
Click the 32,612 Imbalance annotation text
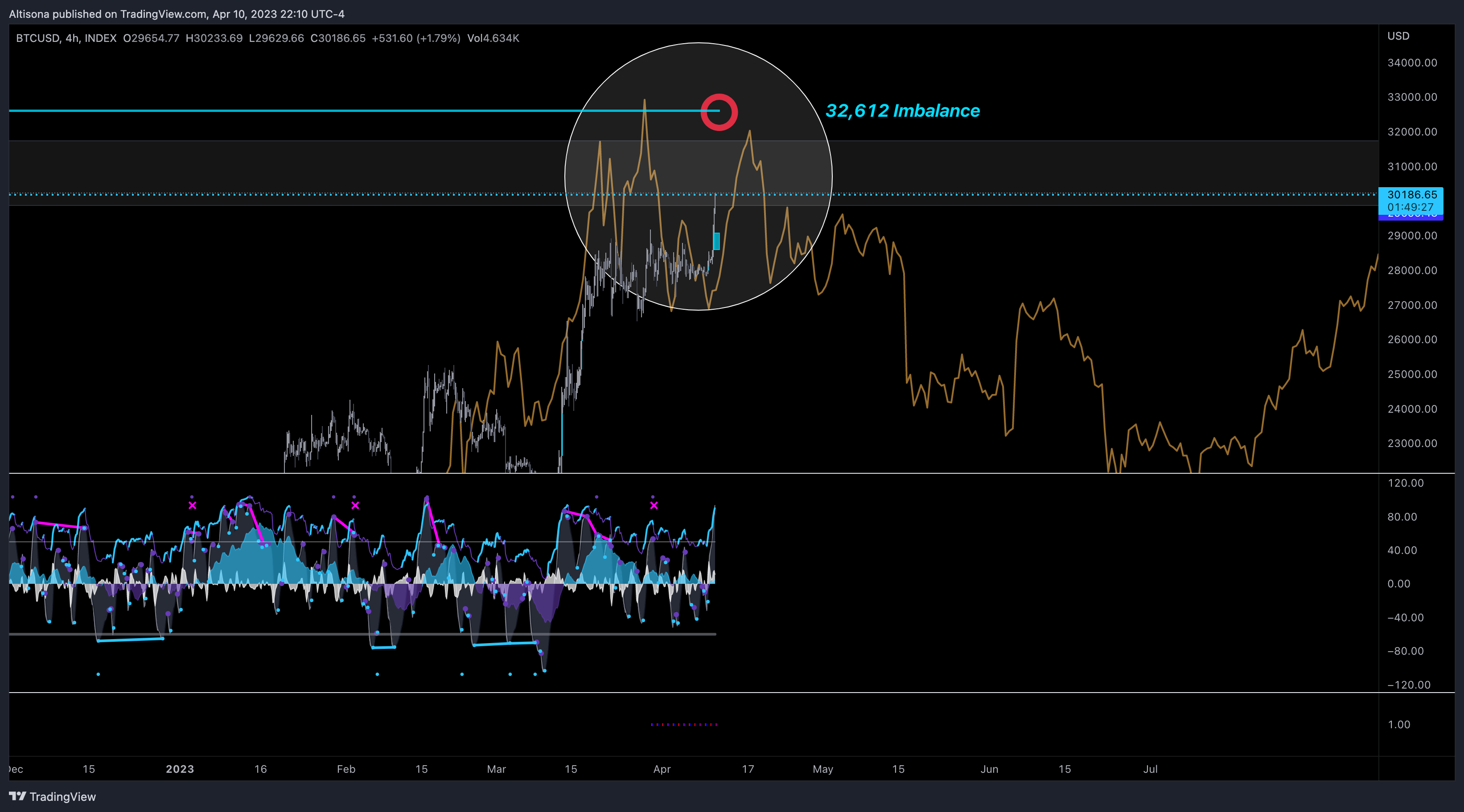click(x=902, y=110)
